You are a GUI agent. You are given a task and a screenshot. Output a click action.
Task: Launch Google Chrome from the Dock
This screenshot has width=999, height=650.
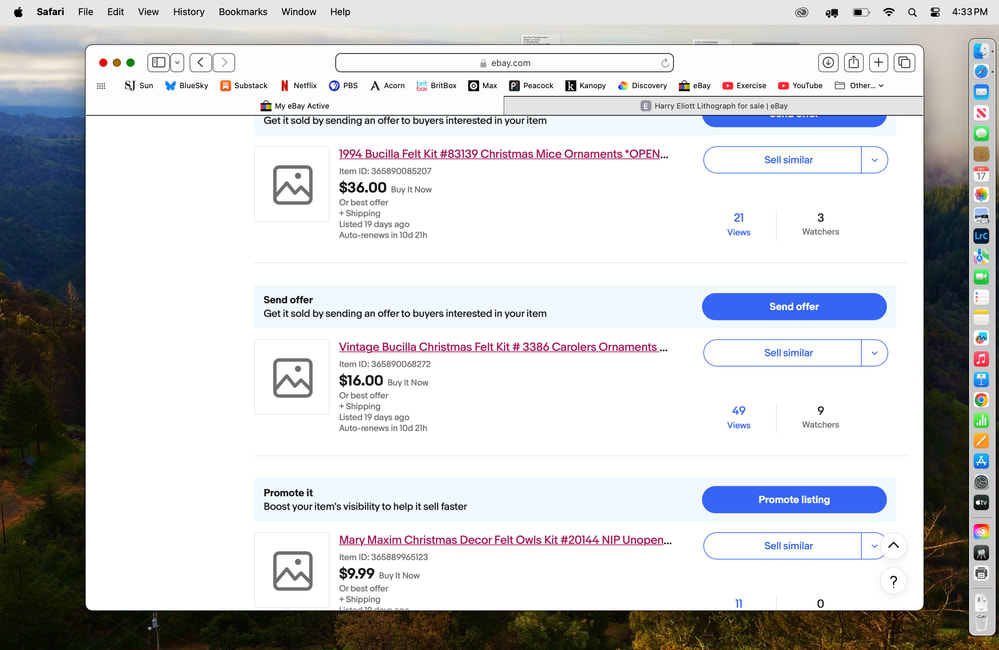(x=981, y=400)
